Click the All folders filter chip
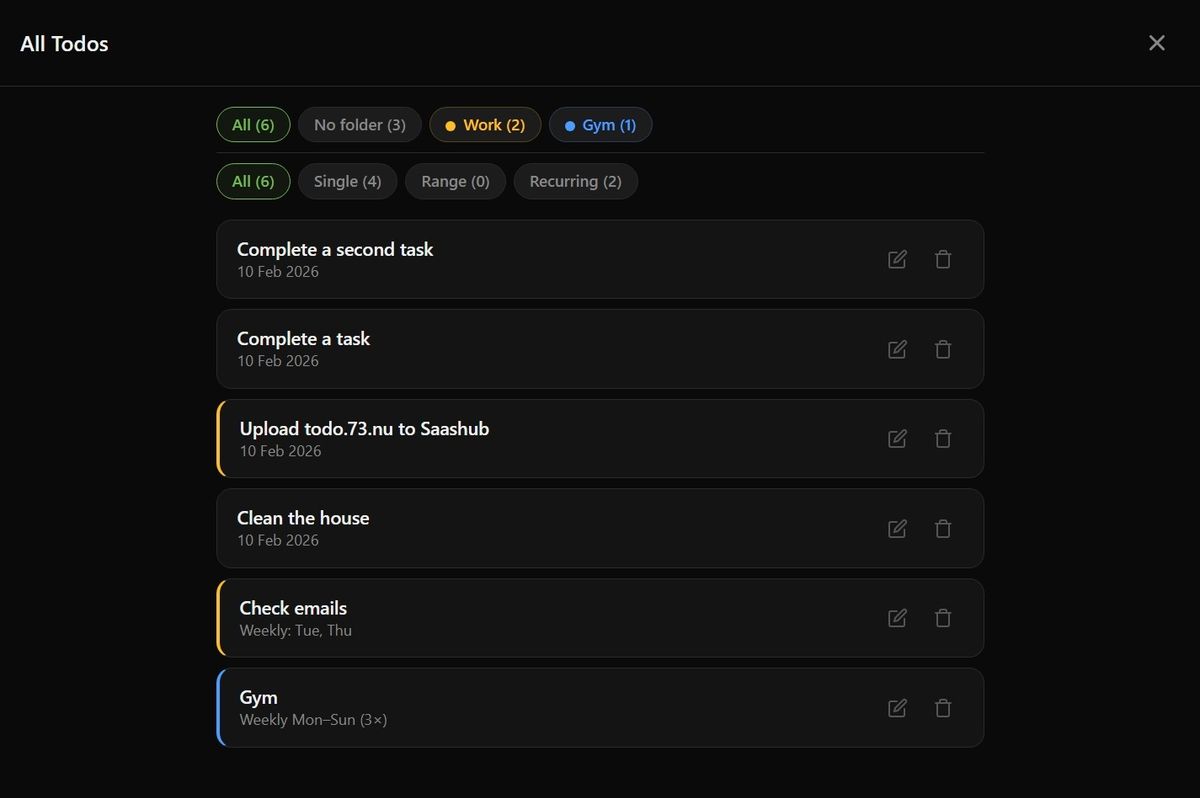Image resolution: width=1200 pixels, height=798 pixels. [x=253, y=124]
